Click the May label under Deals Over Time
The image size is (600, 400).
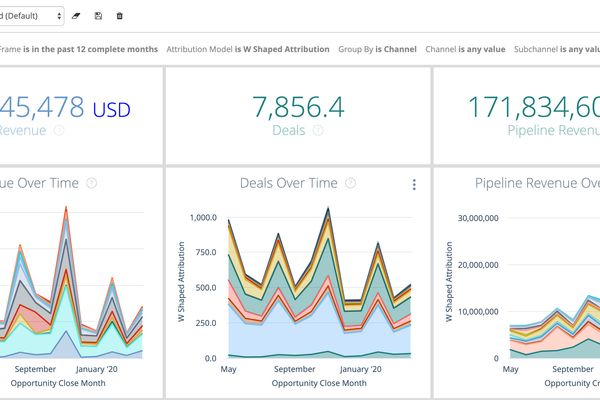click(228, 369)
